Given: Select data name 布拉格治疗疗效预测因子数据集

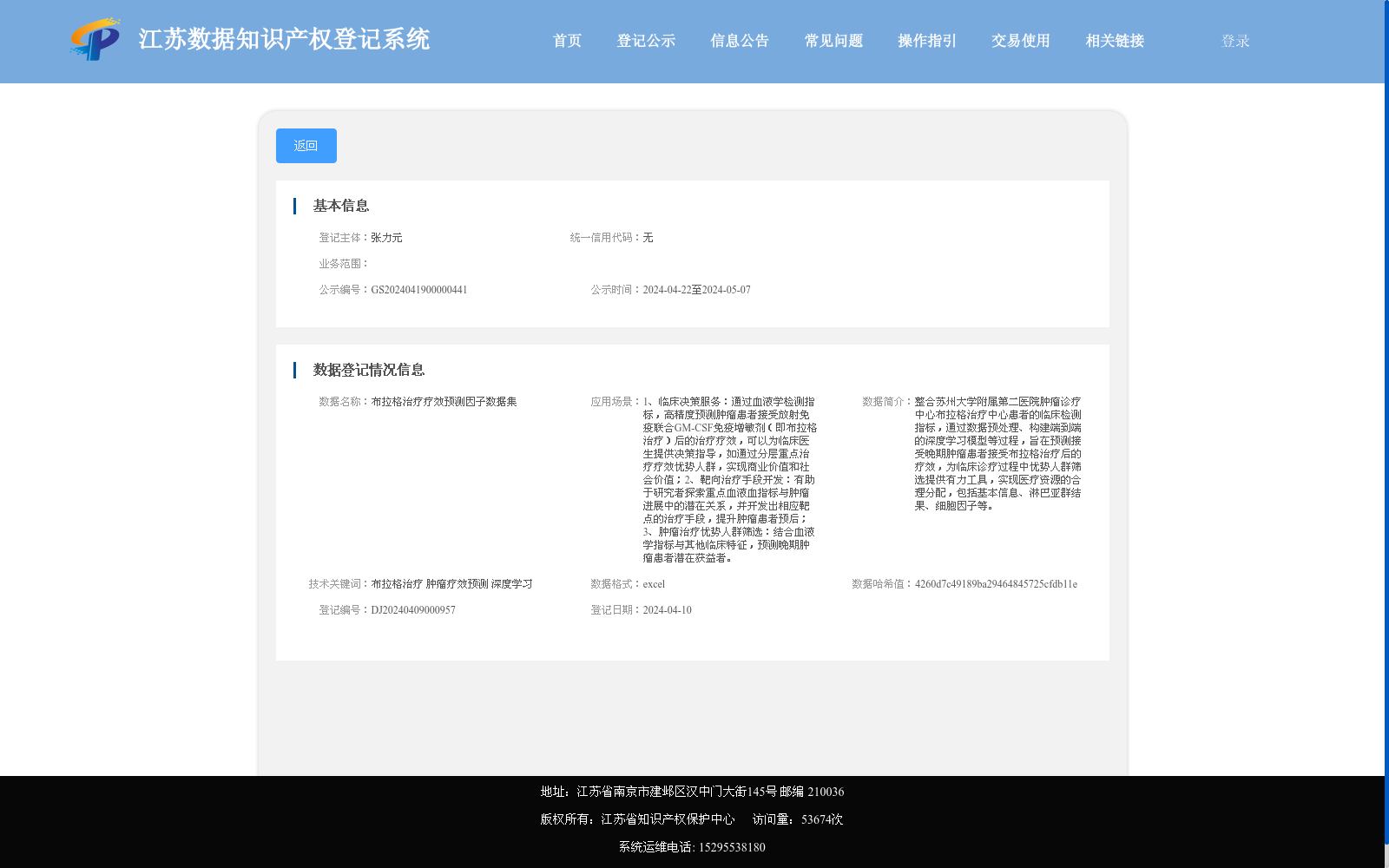Looking at the screenshot, I should point(444,402).
